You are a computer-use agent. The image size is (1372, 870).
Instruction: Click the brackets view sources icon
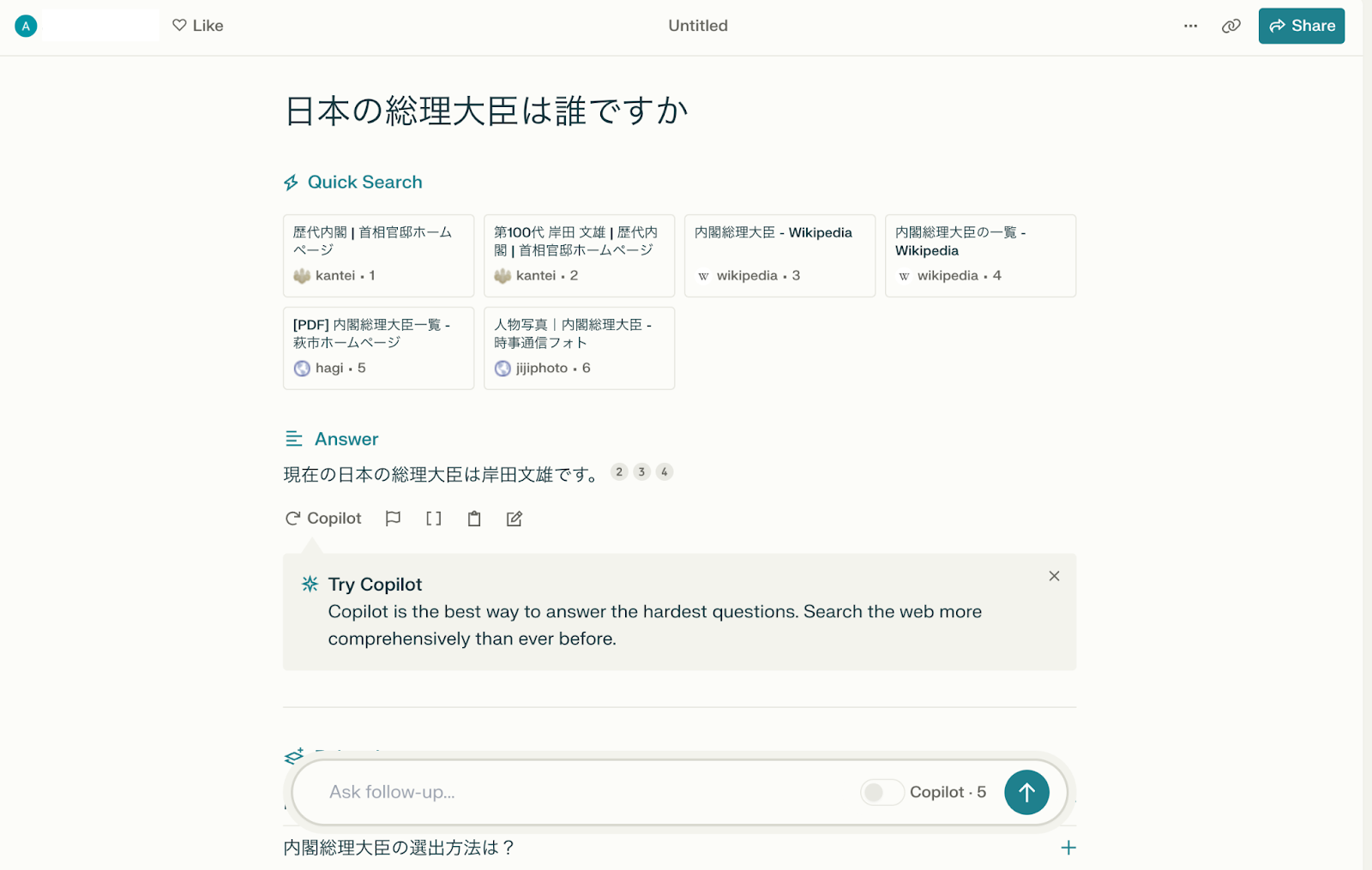pos(434,519)
